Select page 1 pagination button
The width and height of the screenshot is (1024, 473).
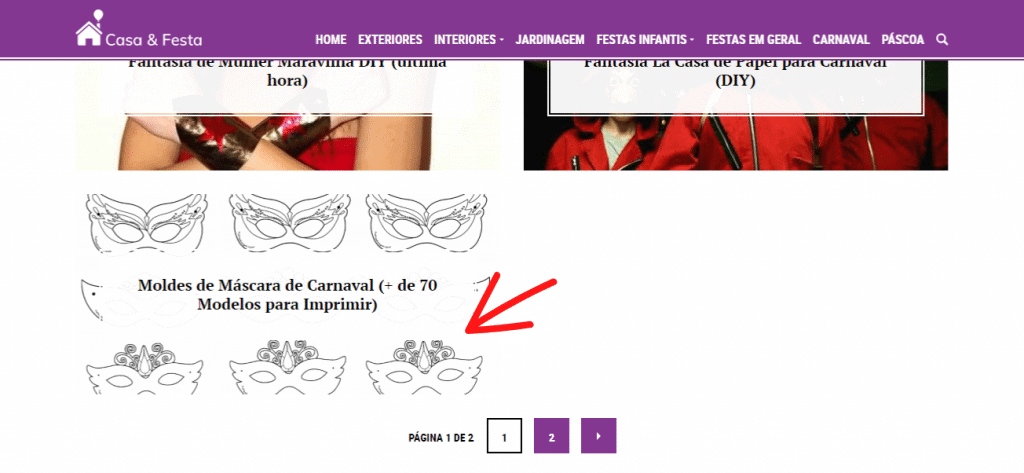[504, 436]
